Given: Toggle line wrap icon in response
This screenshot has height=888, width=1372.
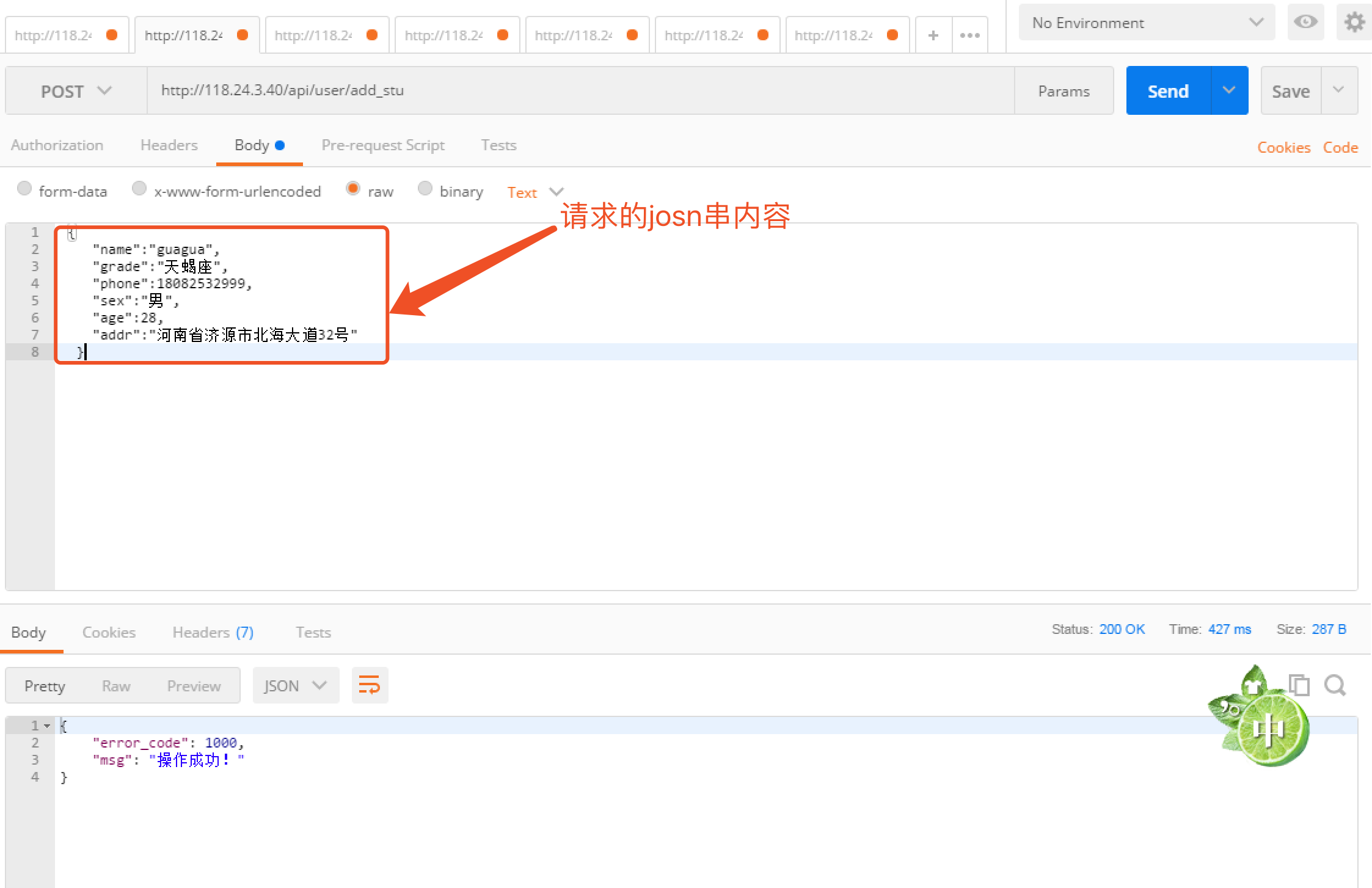Looking at the screenshot, I should click(x=370, y=685).
